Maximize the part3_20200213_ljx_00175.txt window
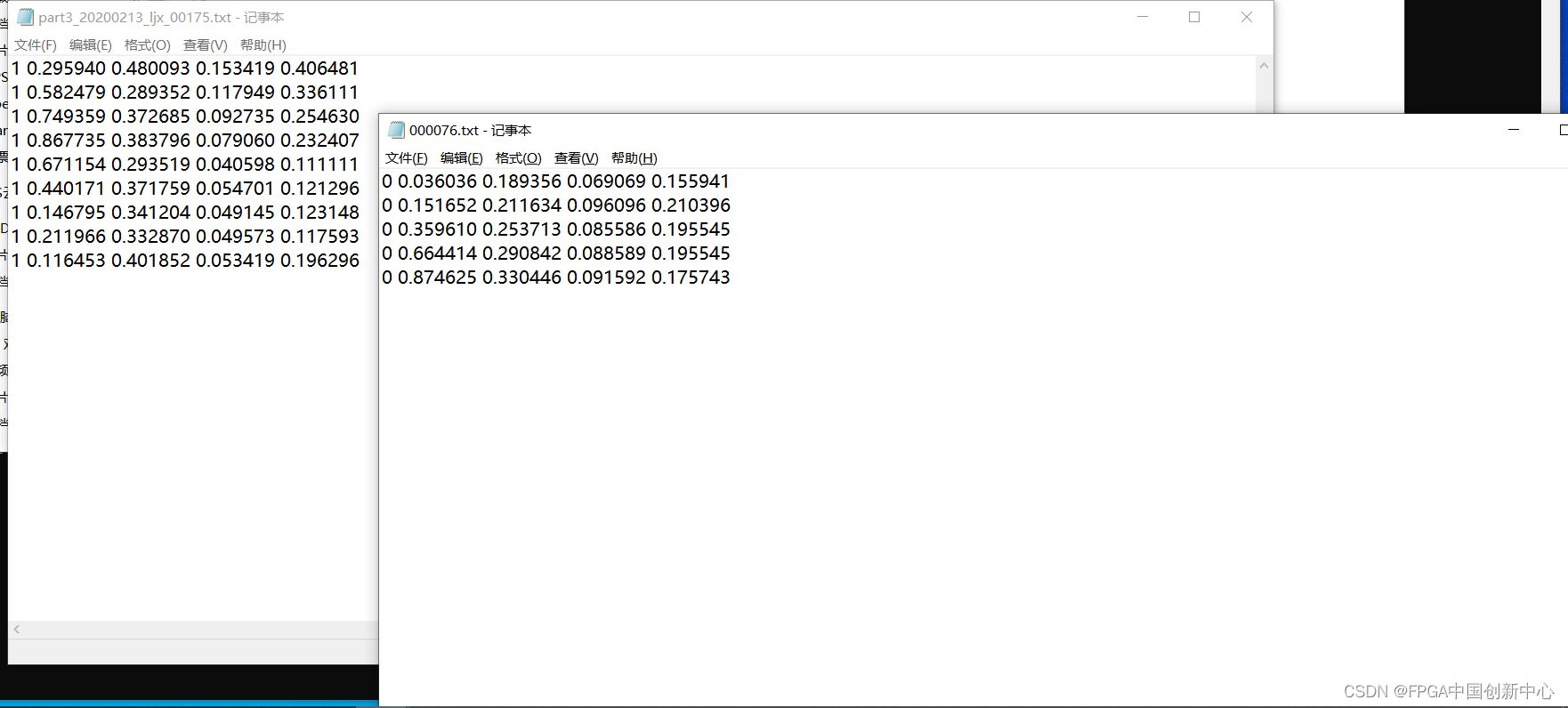Image resolution: width=1568 pixels, height=708 pixels. 1194,17
